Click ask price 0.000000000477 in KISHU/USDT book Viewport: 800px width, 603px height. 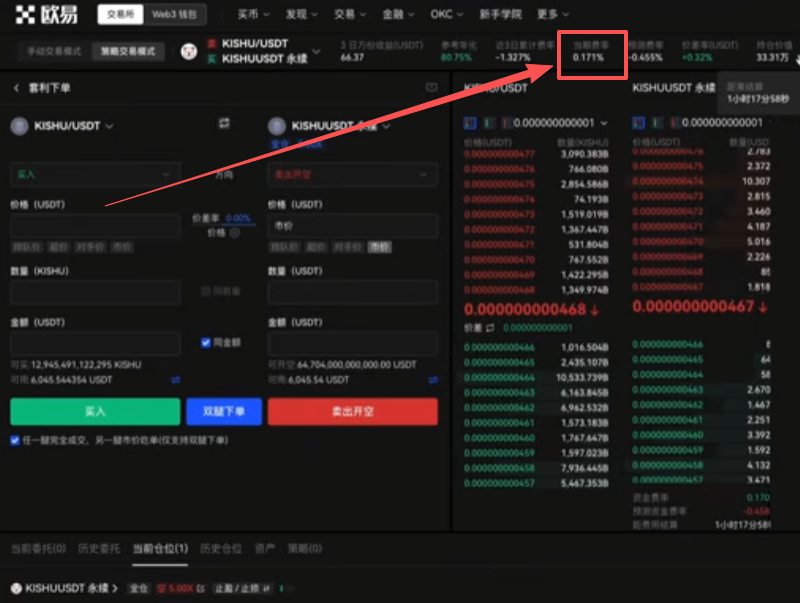499,154
